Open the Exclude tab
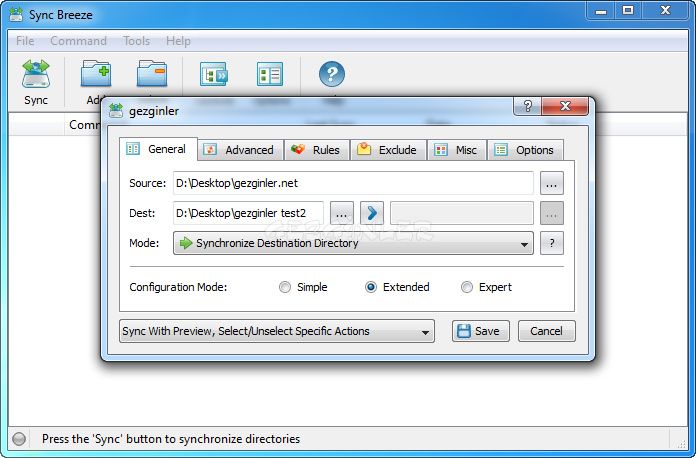This screenshot has width=696, height=458. pos(388,150)
